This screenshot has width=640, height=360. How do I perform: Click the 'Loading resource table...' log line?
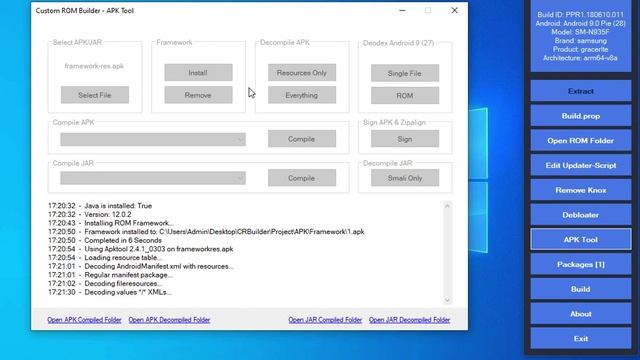105,258
